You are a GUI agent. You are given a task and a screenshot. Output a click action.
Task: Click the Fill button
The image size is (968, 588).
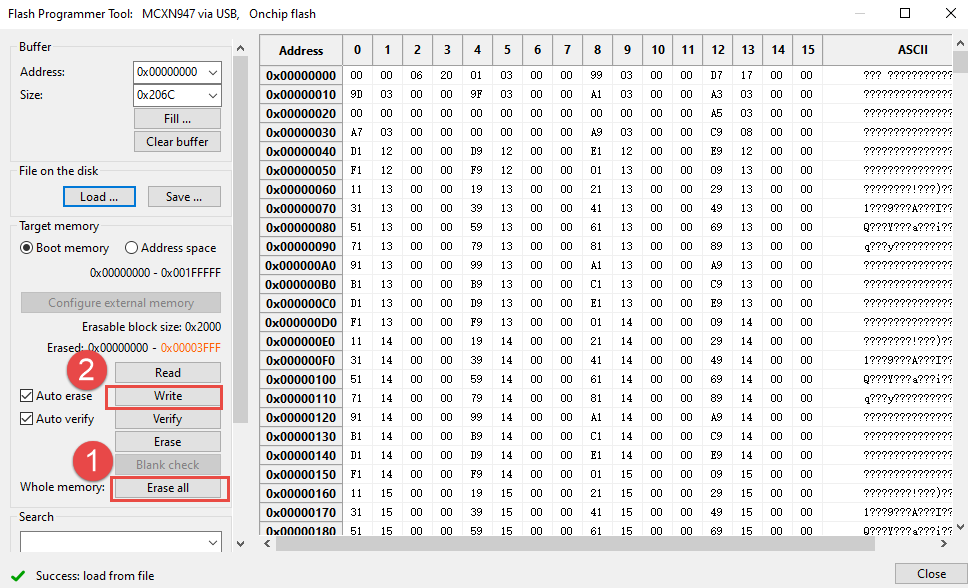pyautogui.click(x=177, y=118)
